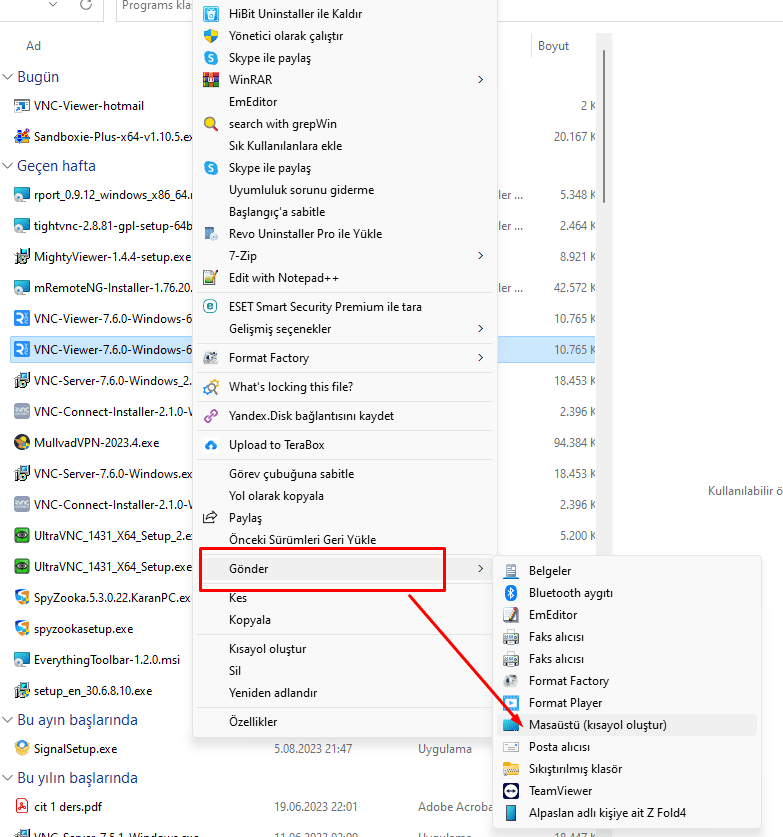Collapse the Bugün group
This screenshot has width=783, height=837.
tap(7, 77)
